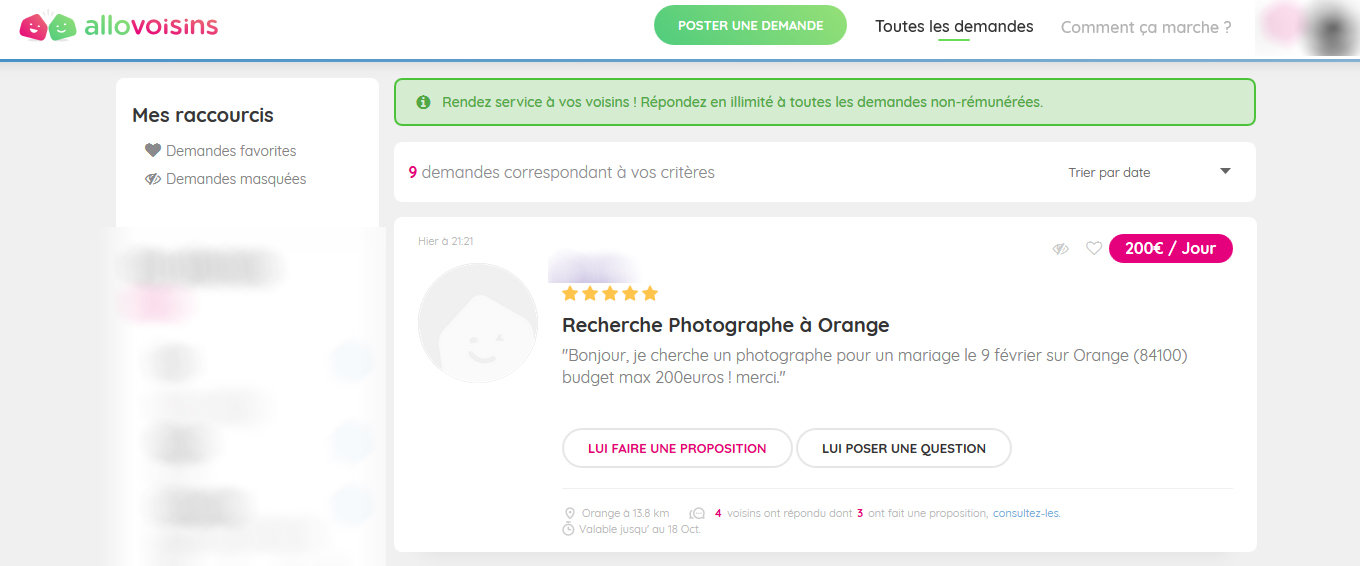The height and width of the screenshot is (566, 1360).
Task: Click the requester's avatar placeholder image
Action: click(478, 323)
